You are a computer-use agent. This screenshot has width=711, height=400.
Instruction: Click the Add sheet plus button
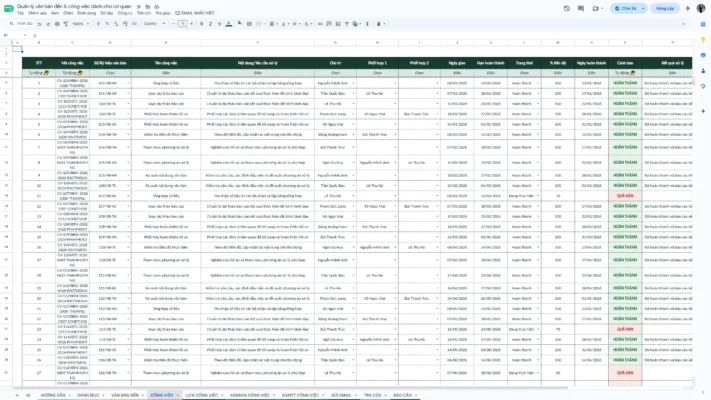(17, 395)
